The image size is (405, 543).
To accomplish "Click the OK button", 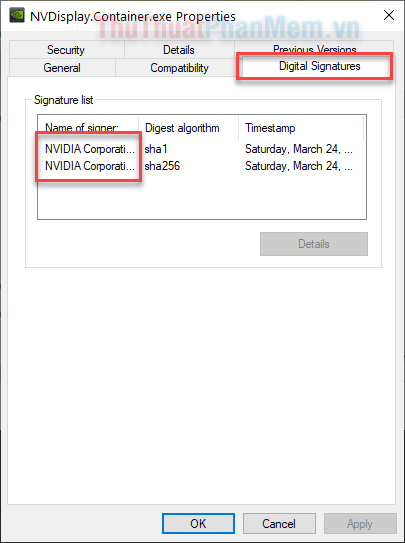I will click(198, 523).
